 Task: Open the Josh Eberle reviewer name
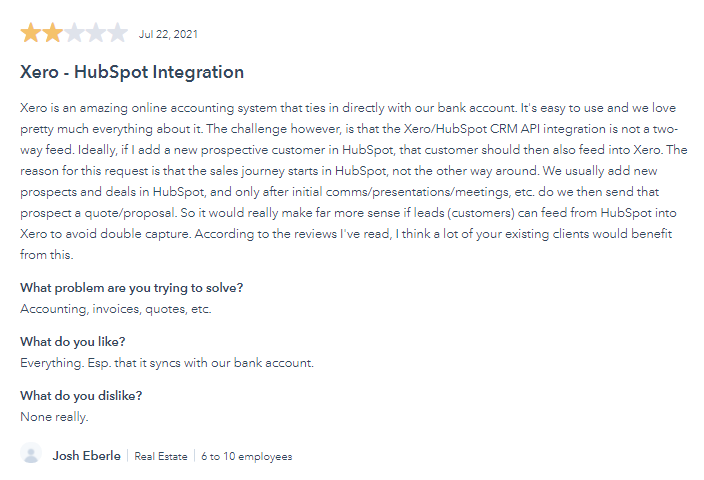coord(87,456)
